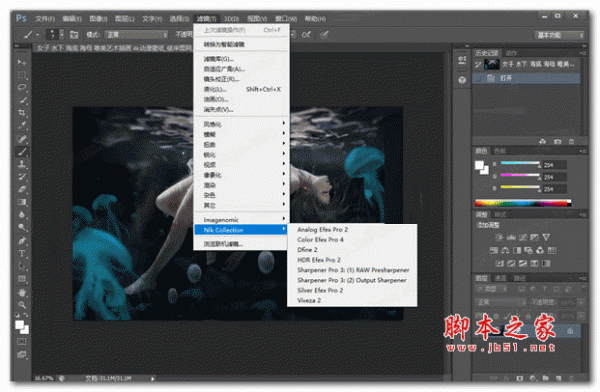600x392 pixels.
Task: Swap foreground and background colors
Action: tap(26, 315)
